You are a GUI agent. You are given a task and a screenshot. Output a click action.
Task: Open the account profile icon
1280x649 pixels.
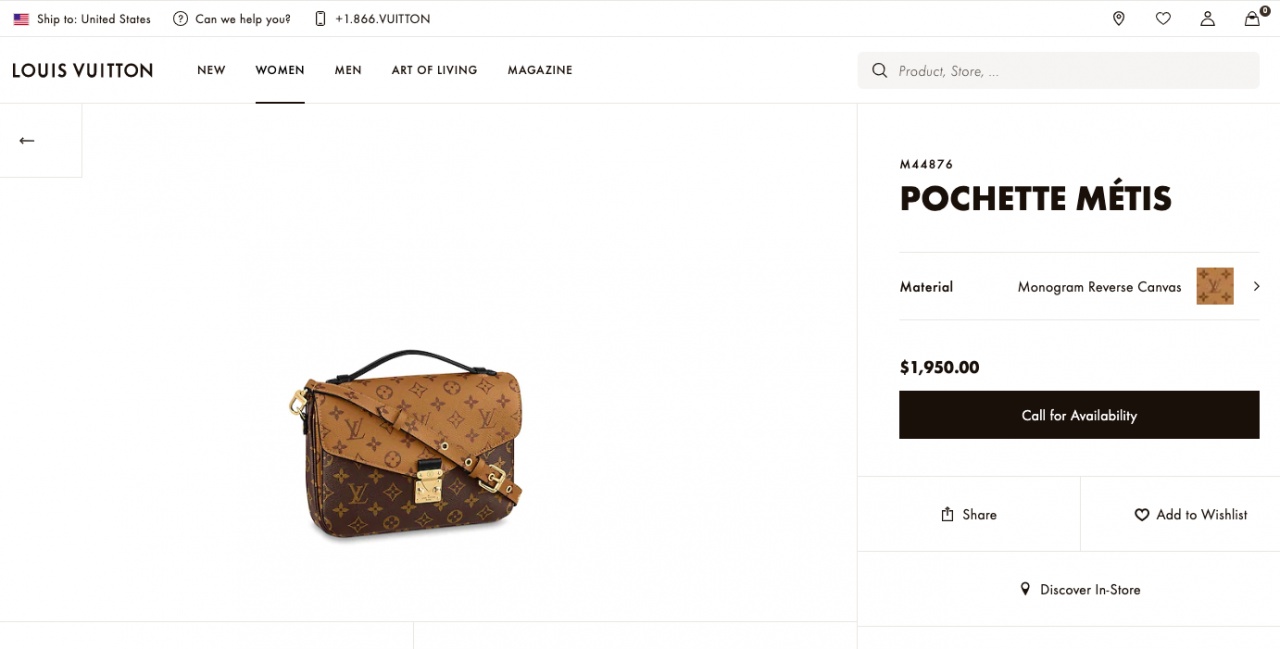(1207, 18)
